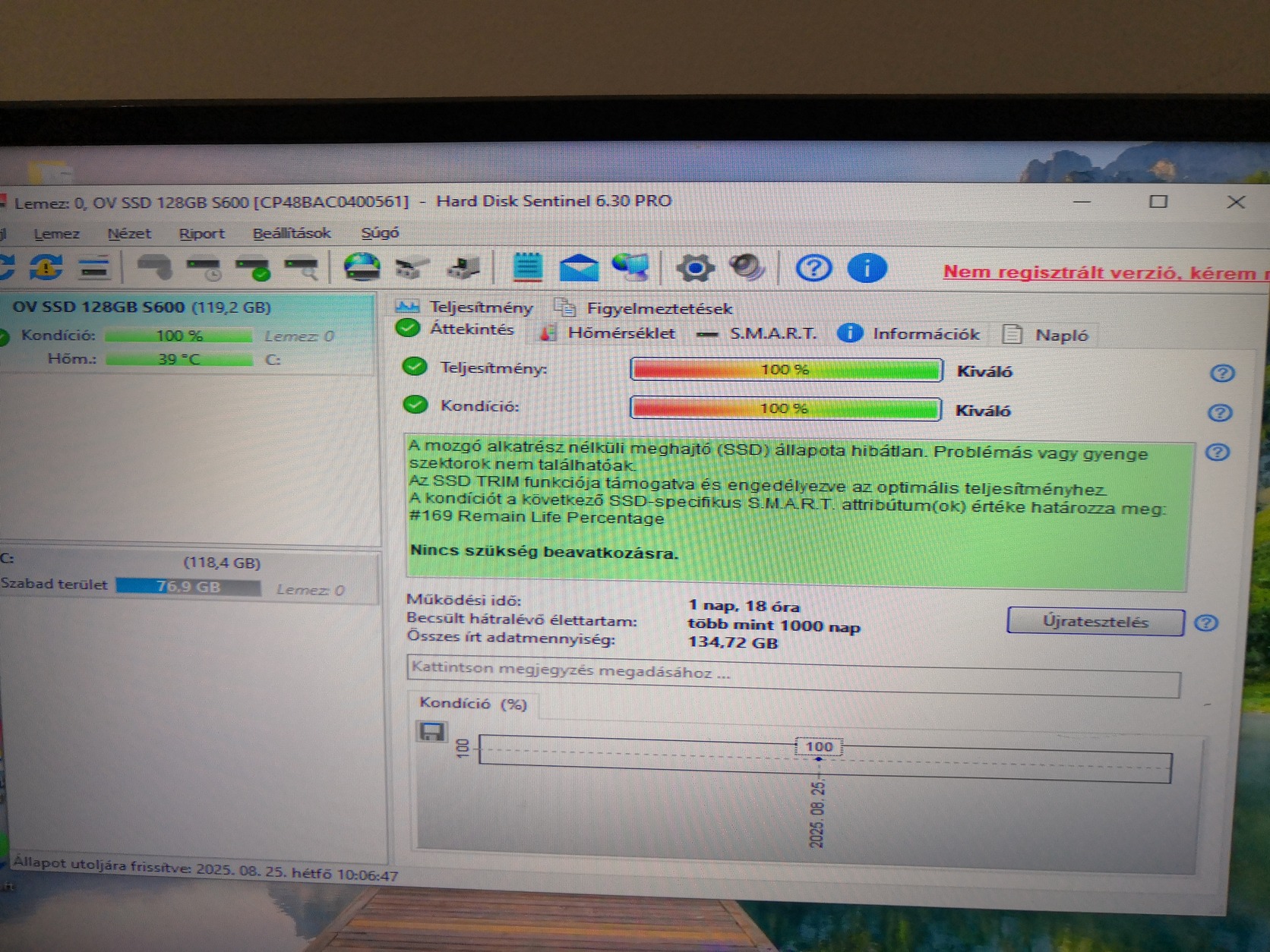Switch to the Információk tab
Viewport: 1270px width, 952px height.
click(908, 333)
